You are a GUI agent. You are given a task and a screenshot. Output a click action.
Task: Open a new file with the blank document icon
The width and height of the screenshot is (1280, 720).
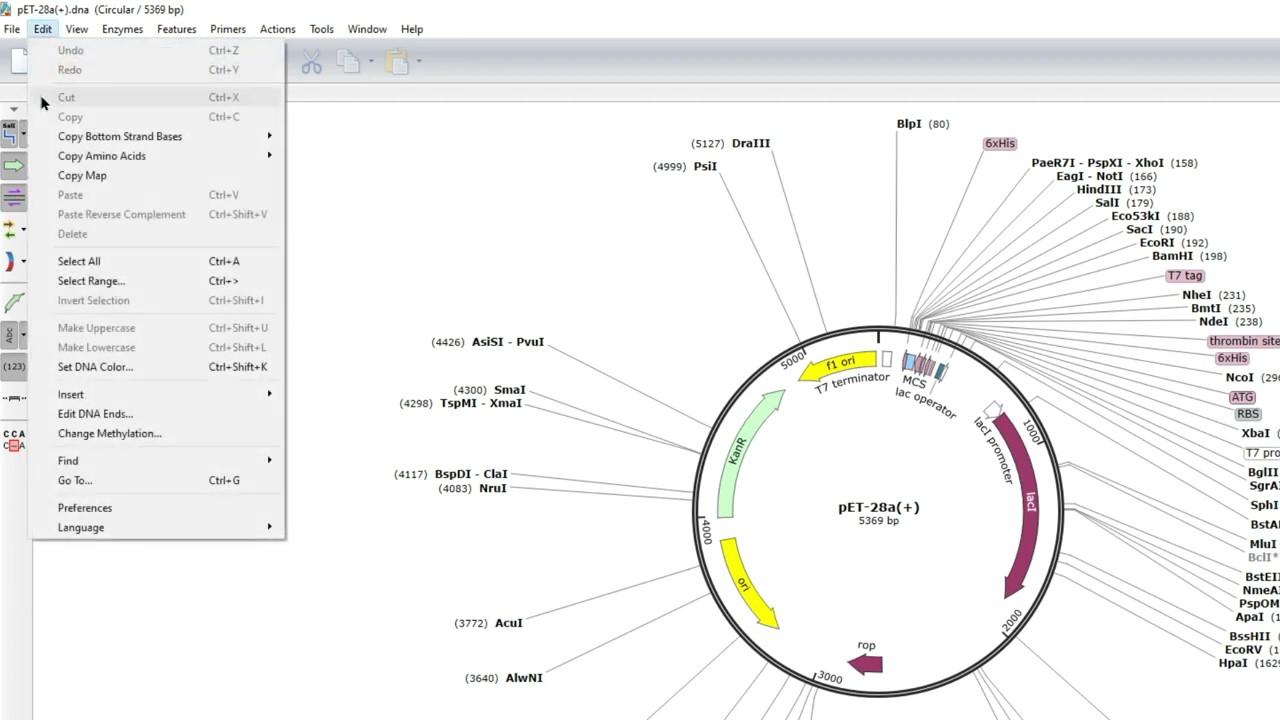click(x=18, y=61)
